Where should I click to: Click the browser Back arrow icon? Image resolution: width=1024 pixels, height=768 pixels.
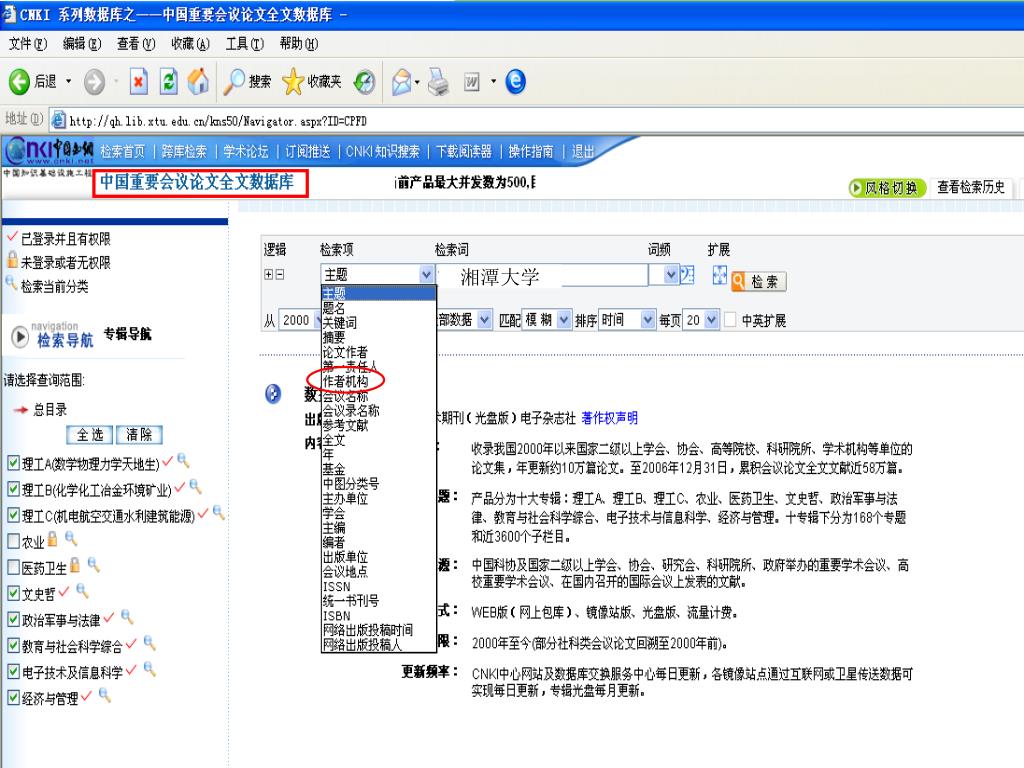[x=19, y=82]
